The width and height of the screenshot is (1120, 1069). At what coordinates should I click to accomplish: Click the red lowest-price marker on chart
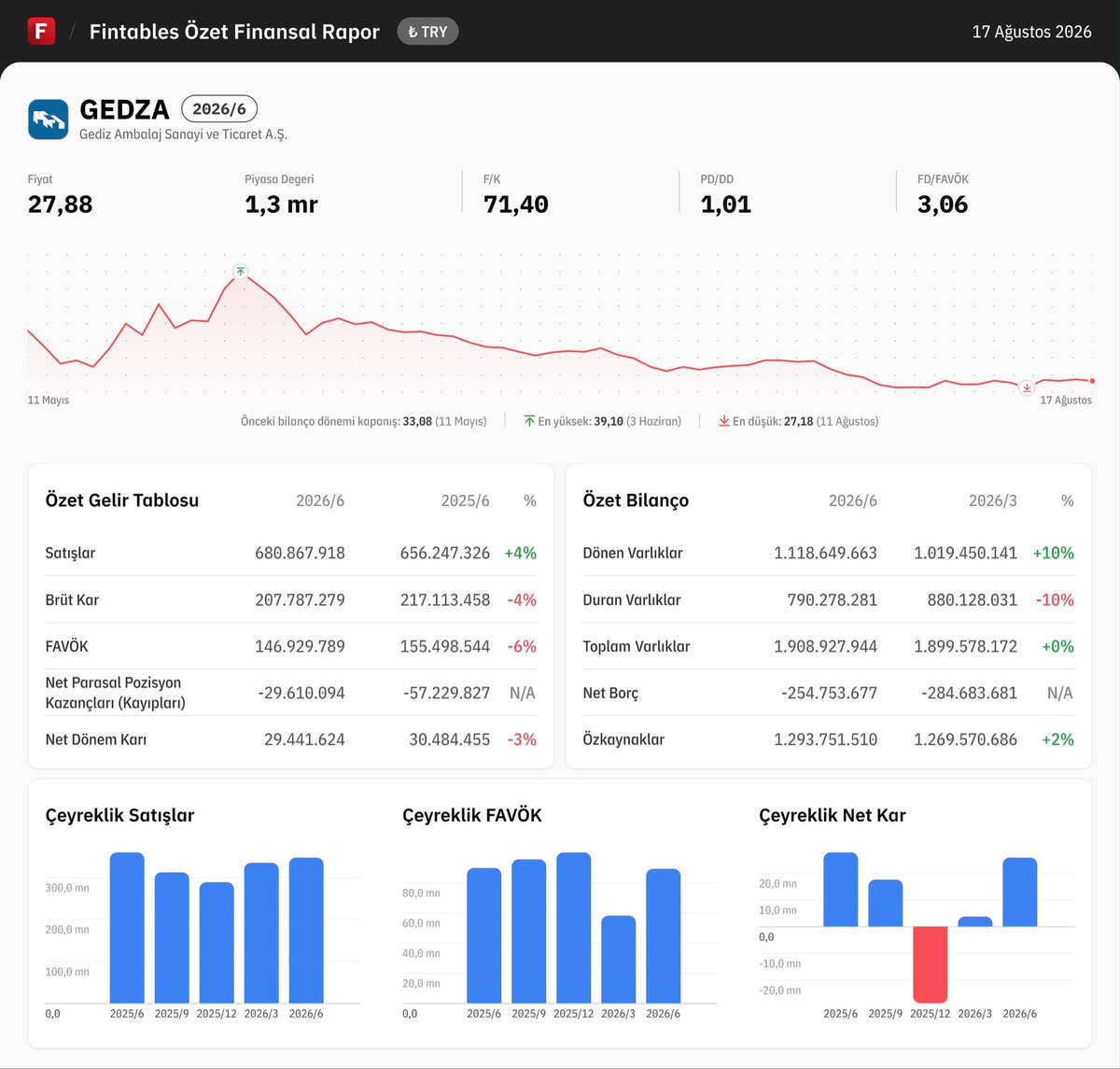click(1027, 387)
